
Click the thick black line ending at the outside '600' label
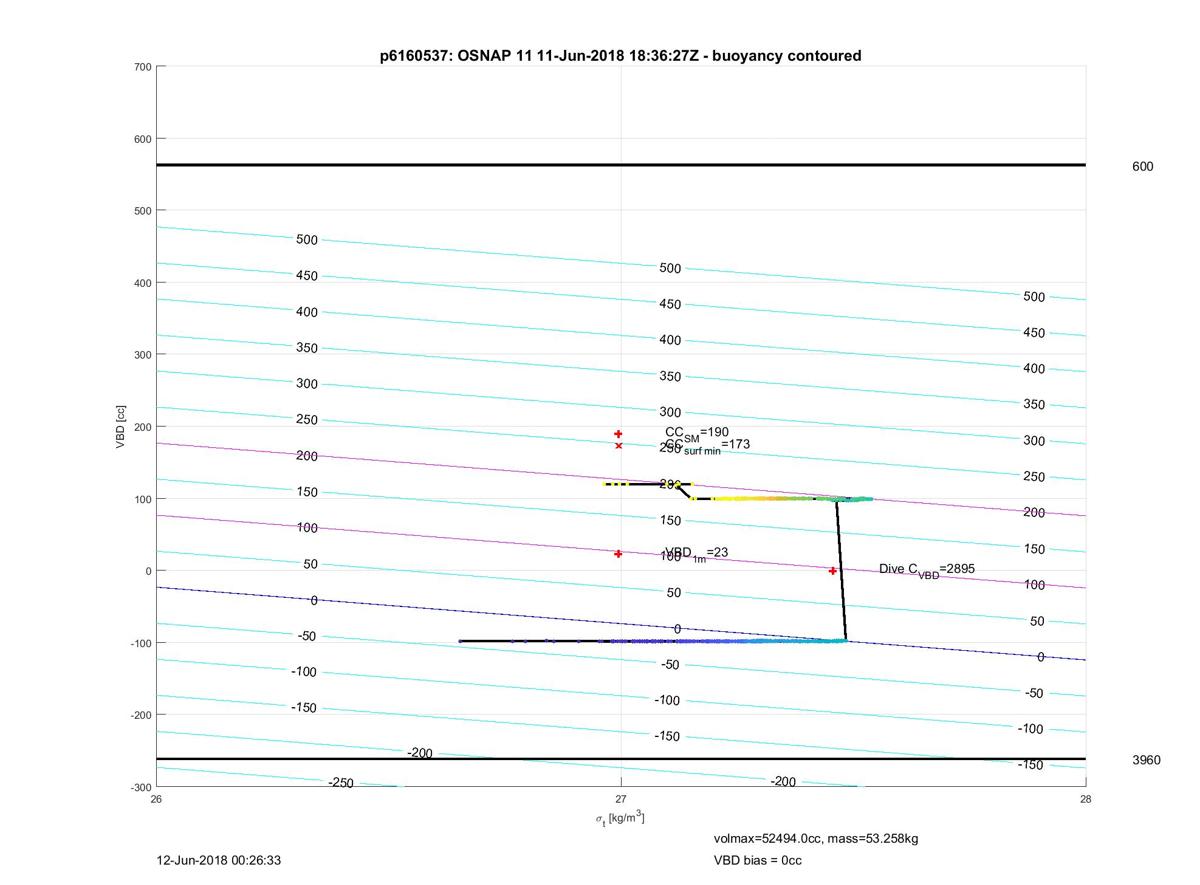click(620, 165)
